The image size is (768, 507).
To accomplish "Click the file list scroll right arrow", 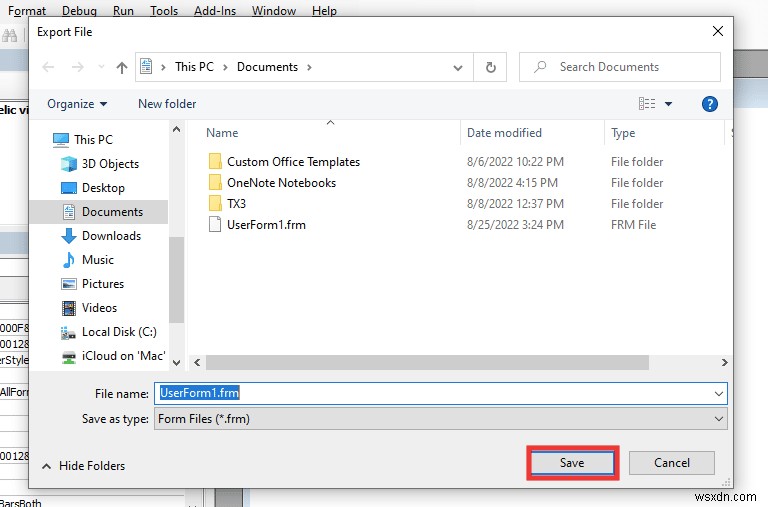I will (x=724, y=362).
